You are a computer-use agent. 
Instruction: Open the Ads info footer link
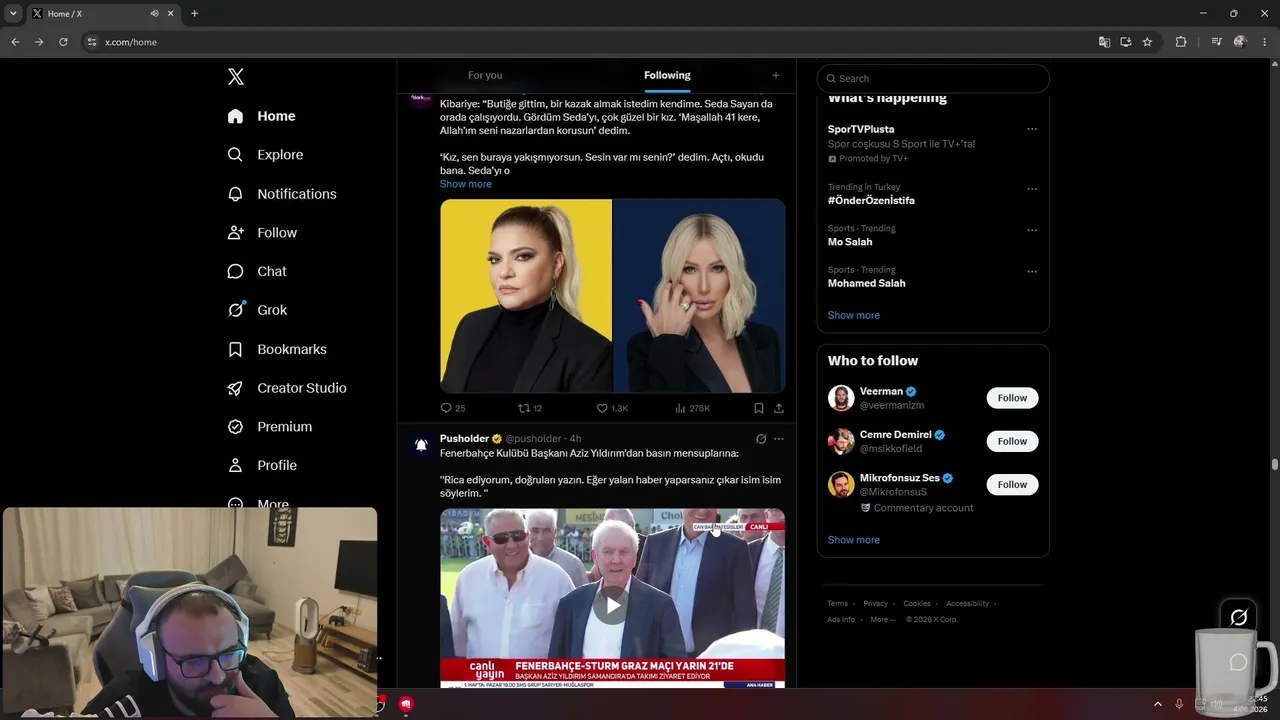click(x=841, y=619)
